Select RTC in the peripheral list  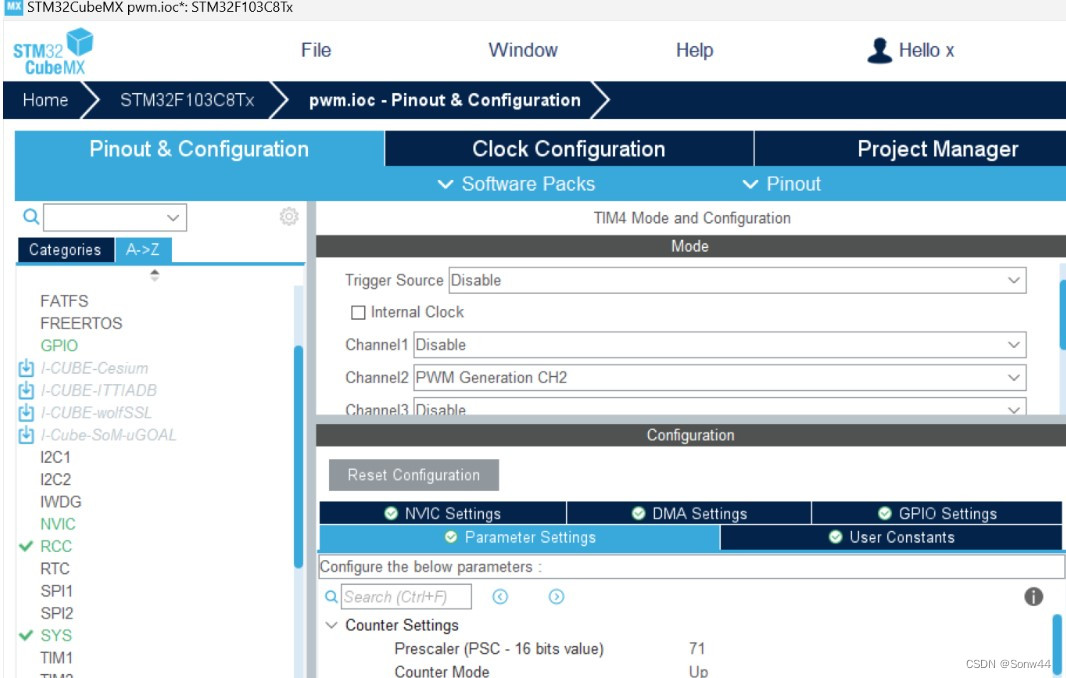(x=54, y=569)
